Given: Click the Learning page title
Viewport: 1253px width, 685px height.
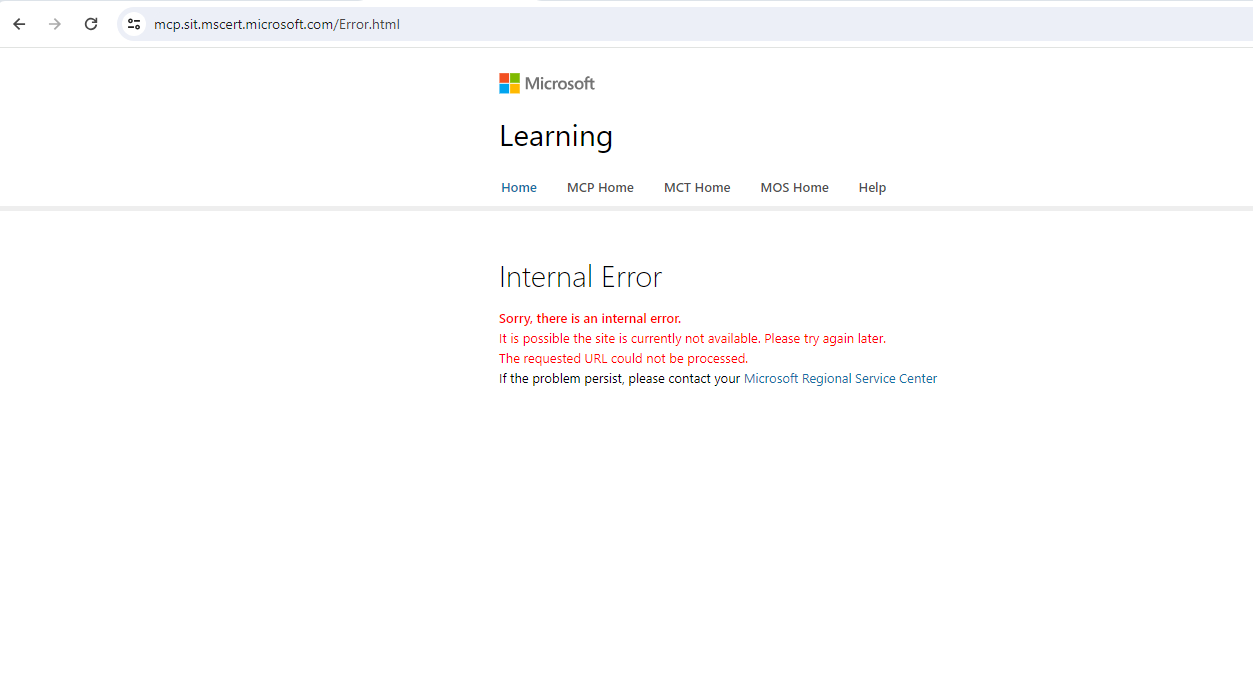Looking at the screenshot, I should (x=556, y=136).
